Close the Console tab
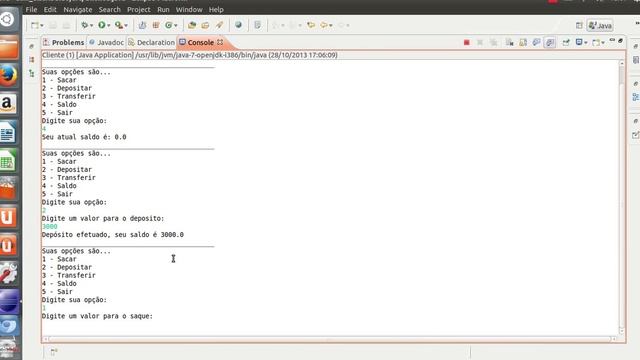Viewport: 640px width, 360px height. click(220, 42)
